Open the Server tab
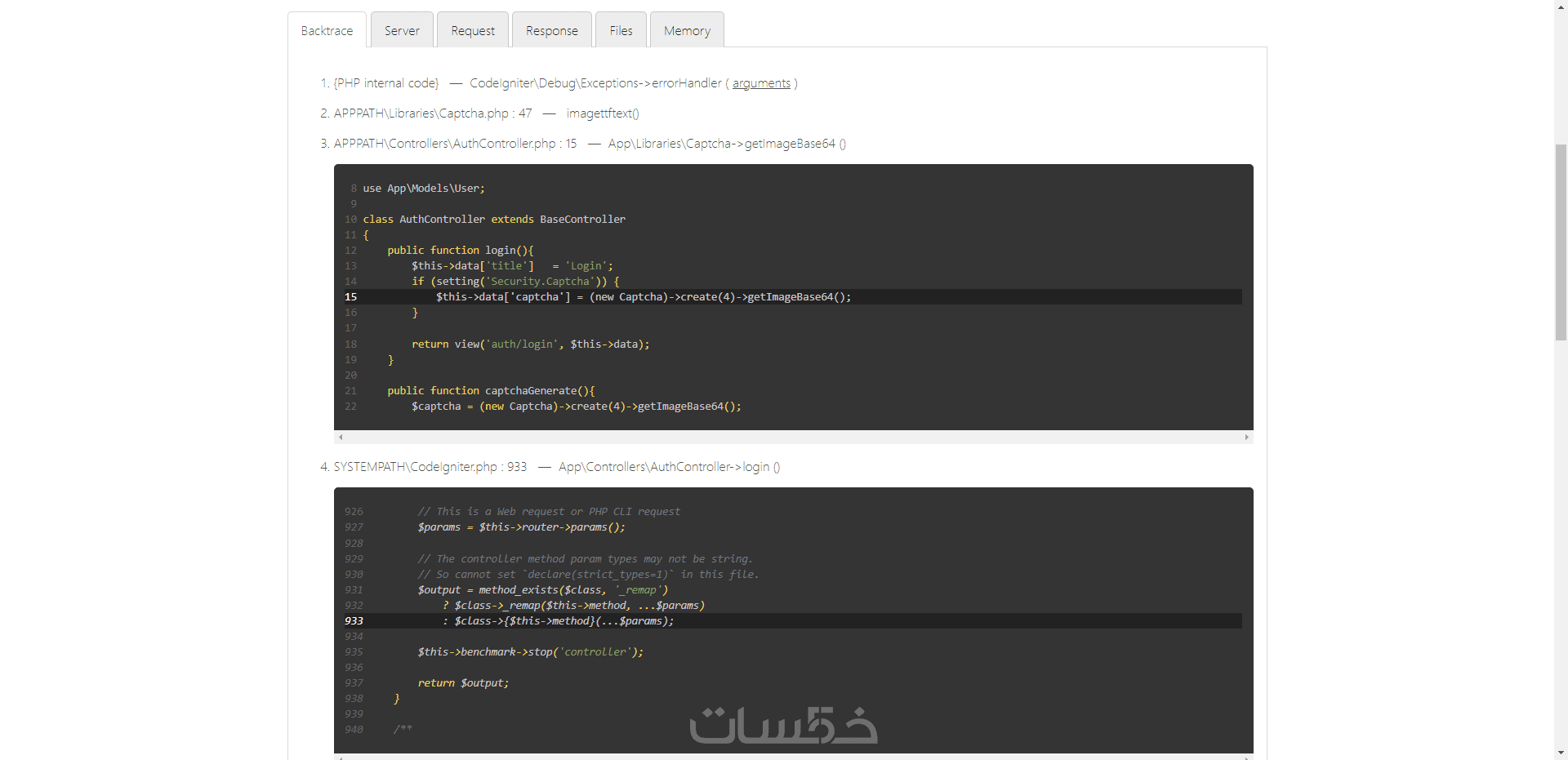Image resolution: width=1568 pixels, height=760 pixels. pos(402,30)
